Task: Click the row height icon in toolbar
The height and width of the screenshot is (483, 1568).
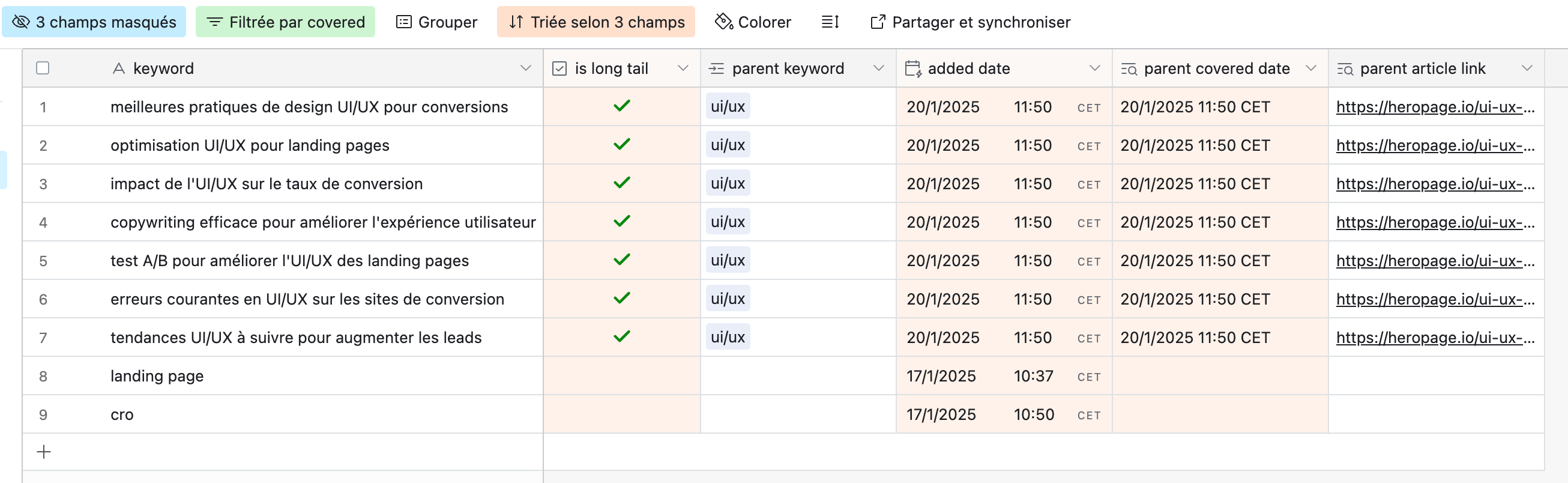Action: (x=830, y=22)
